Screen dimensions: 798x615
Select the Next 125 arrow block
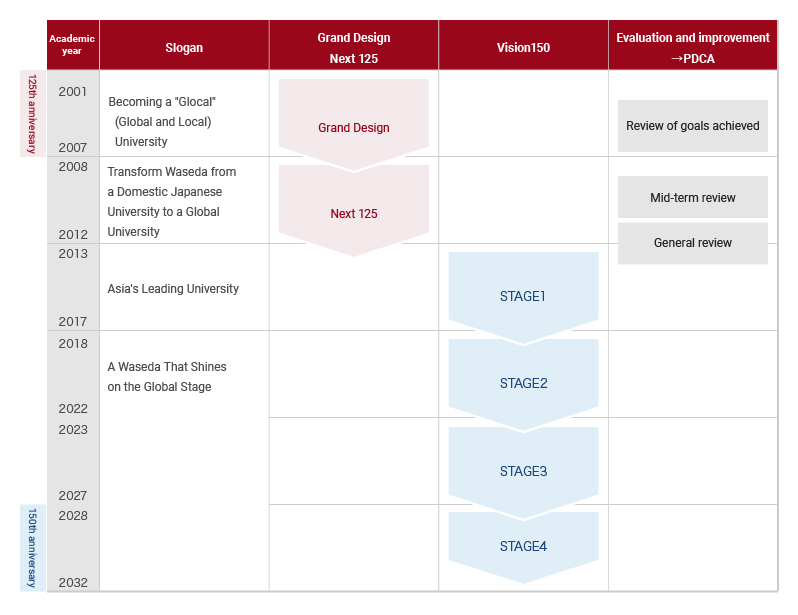point(354,211)
